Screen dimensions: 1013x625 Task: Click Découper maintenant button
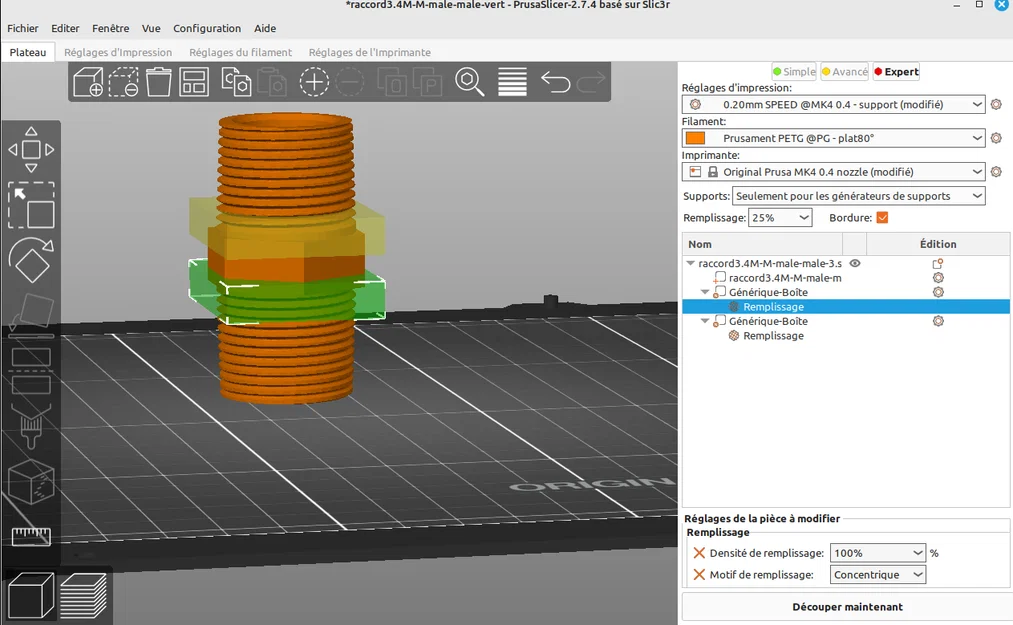[x=847, y=607]
